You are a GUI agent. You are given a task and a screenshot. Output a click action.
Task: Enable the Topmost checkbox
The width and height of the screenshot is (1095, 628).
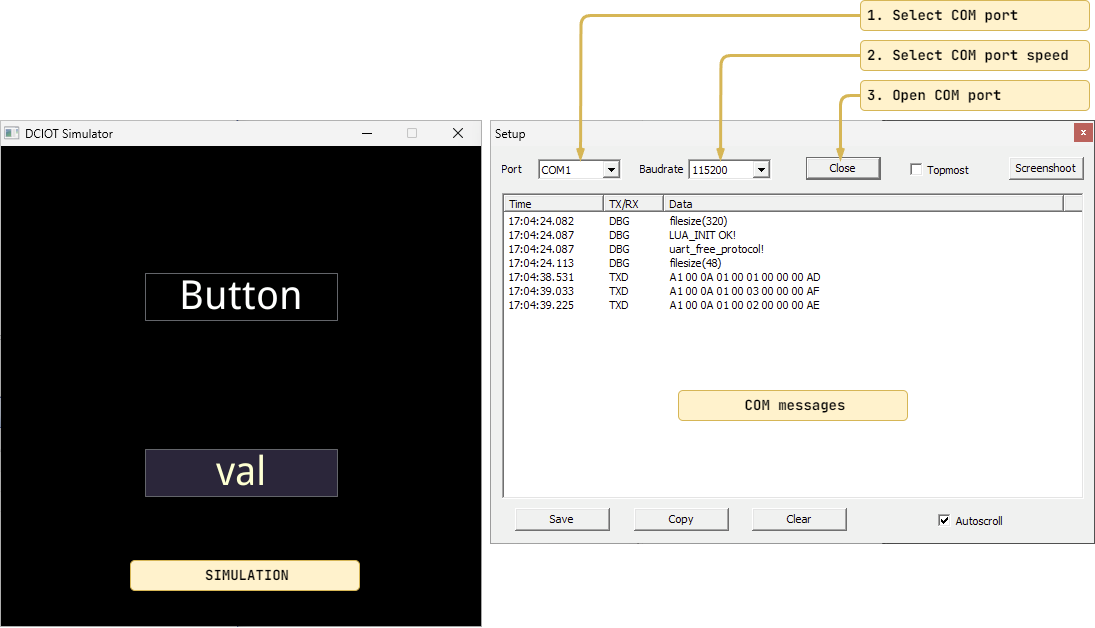point(916,170)
